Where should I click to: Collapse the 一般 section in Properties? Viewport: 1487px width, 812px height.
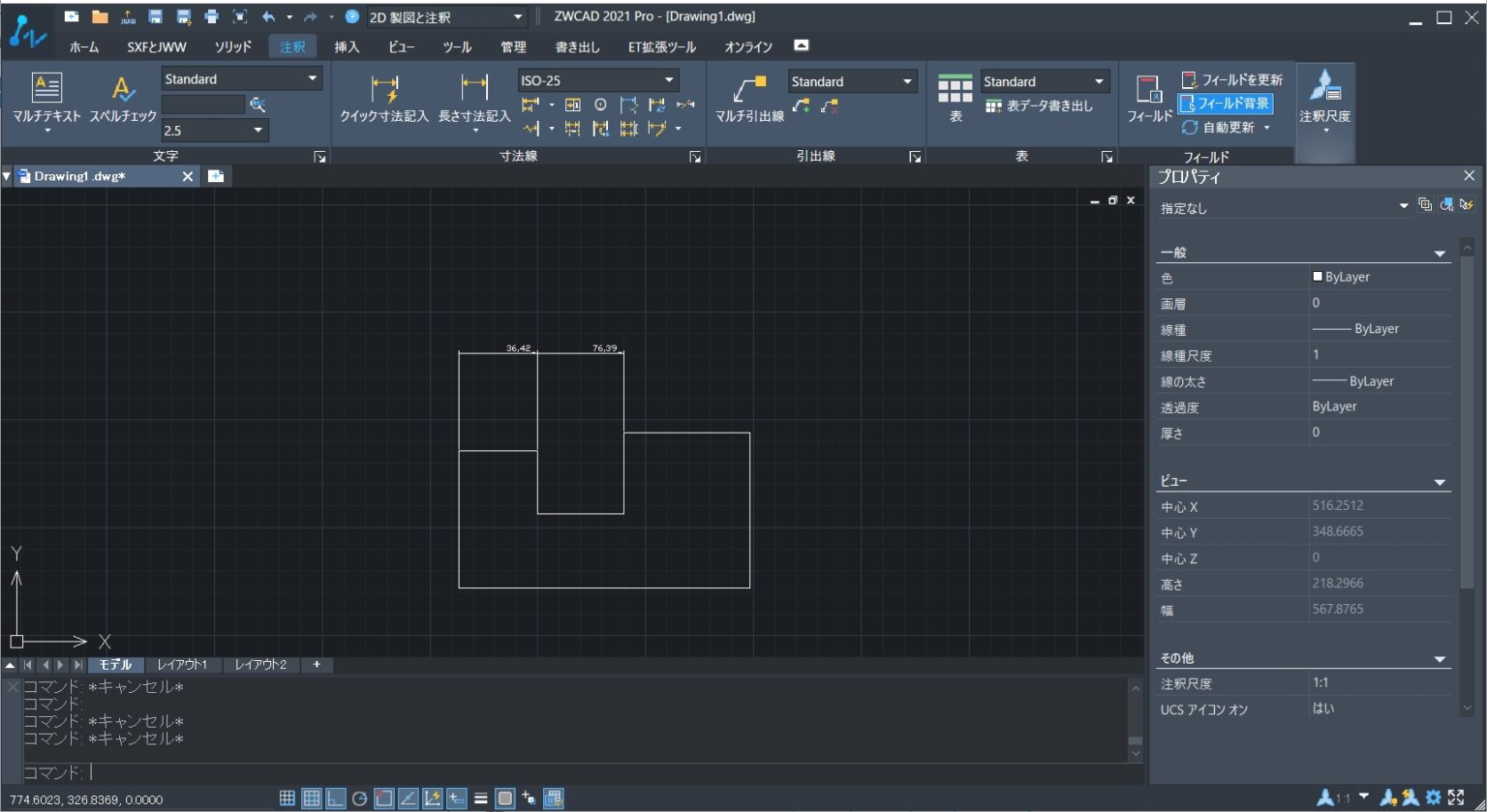point(1440,254)
